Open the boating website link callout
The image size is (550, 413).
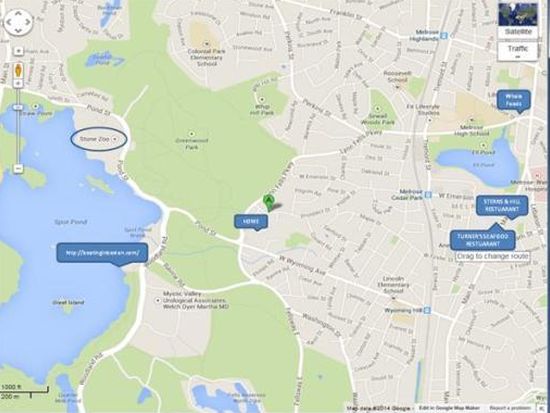point(102,253)
